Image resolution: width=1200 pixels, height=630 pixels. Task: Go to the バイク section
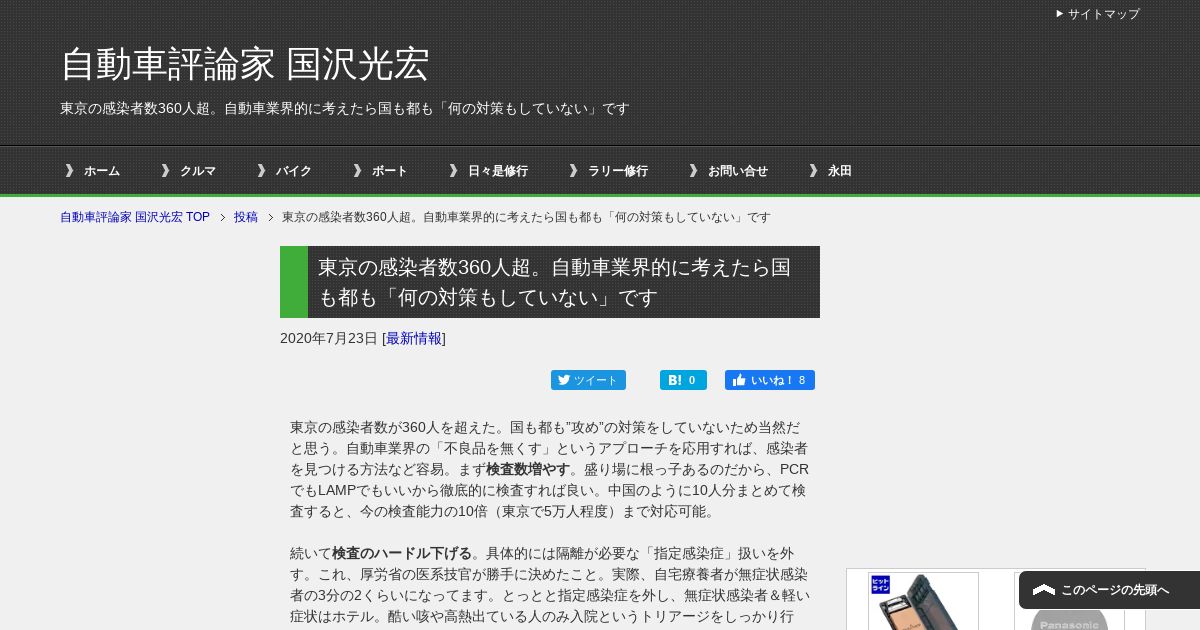[x=294, y=171]
